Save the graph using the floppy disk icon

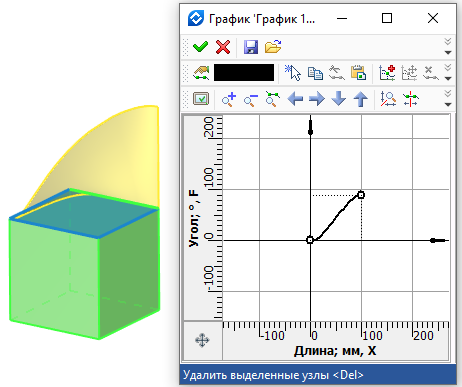tap(251, 47)
